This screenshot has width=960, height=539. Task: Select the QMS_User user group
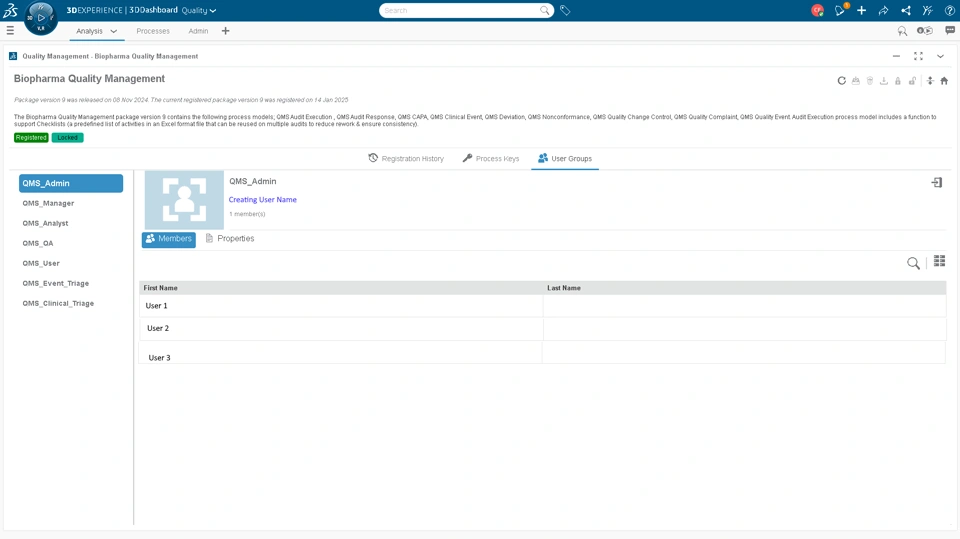(x=41, y=263)
